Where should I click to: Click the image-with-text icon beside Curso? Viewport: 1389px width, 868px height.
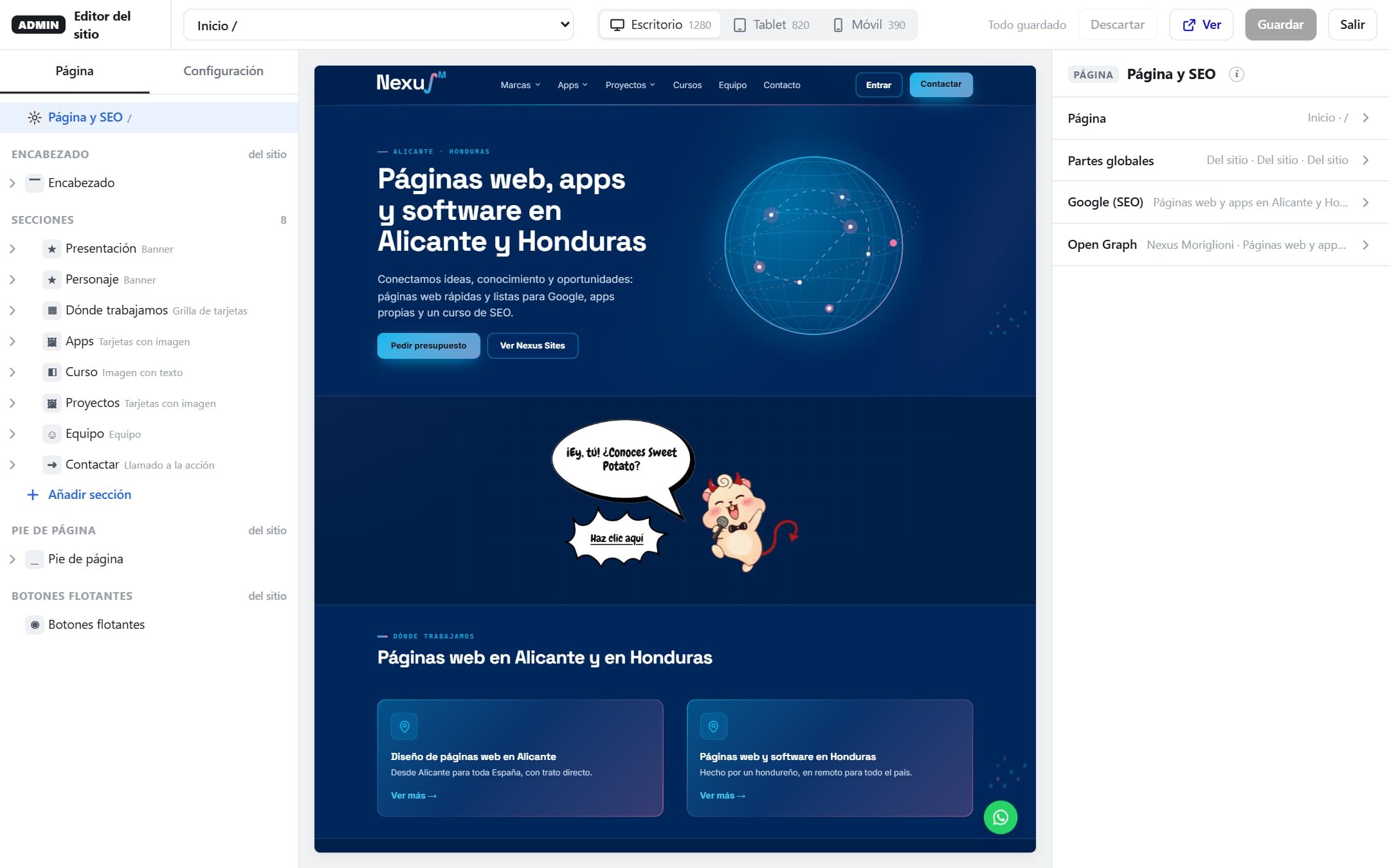click(52, 372)
